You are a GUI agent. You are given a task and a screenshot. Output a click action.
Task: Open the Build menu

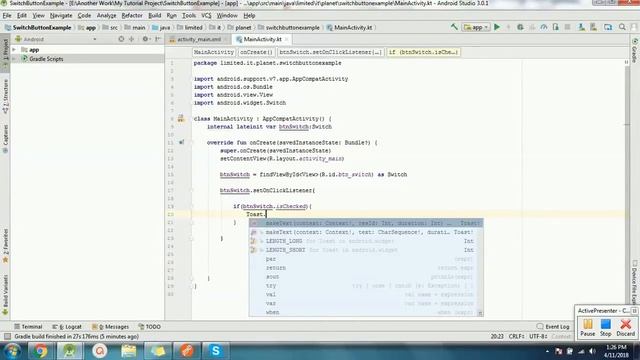coord(154,16)
